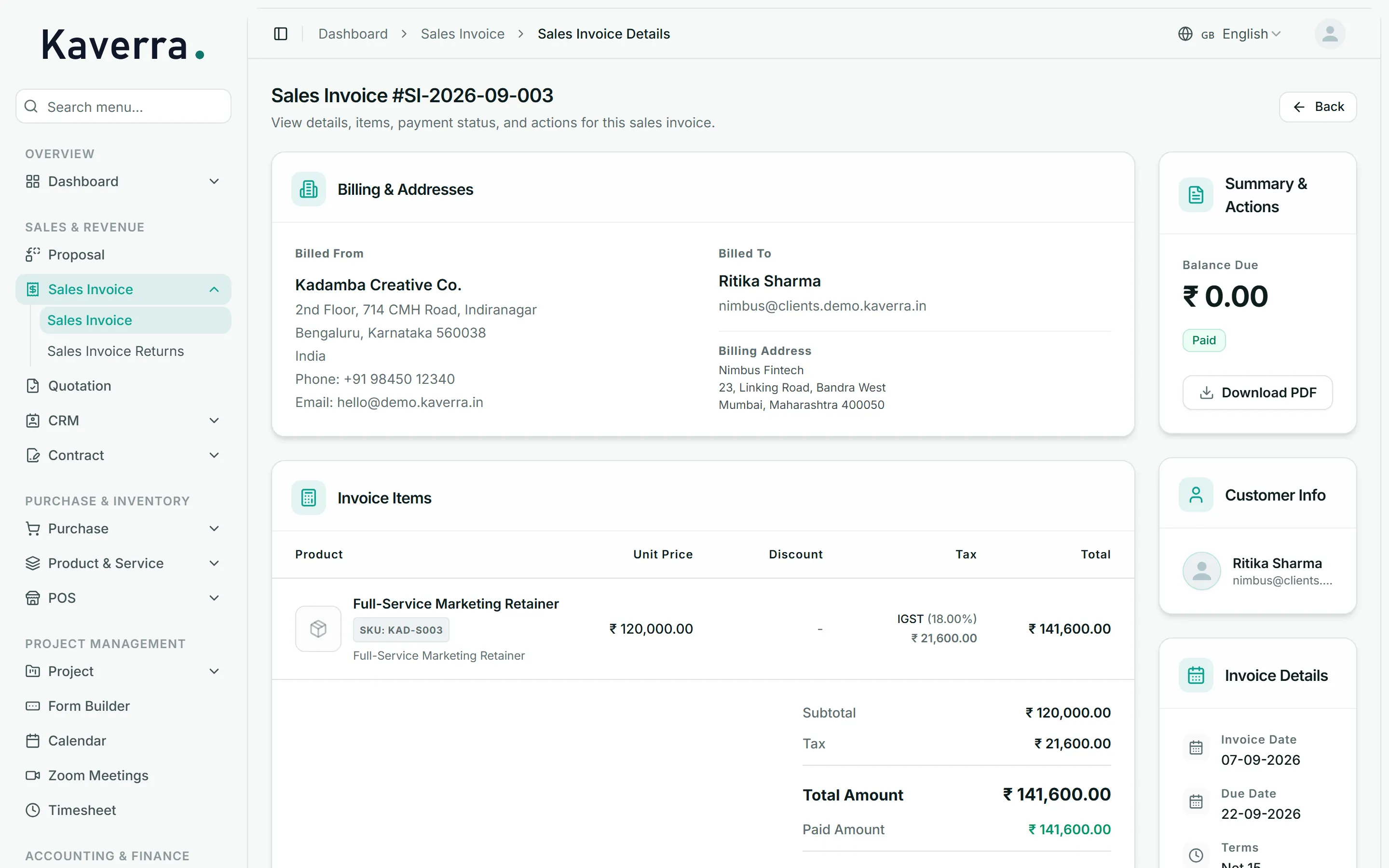Click the Back button
The height and width of the screenshot is (868, 1389).
click(x=1317, y=107)
